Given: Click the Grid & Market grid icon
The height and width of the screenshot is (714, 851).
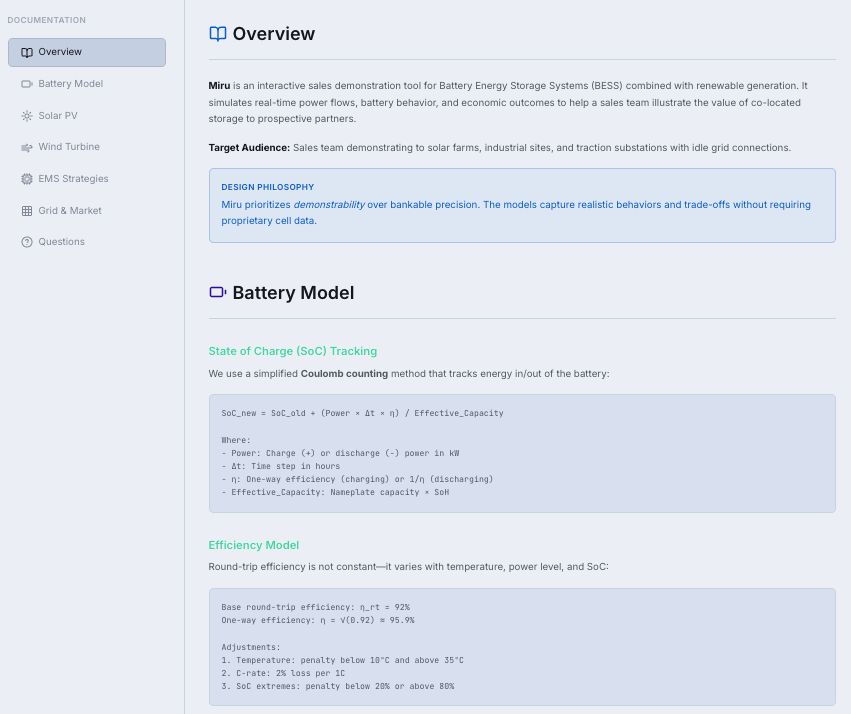Looking at the screenshot, I should pyautogui.click(x=27, y=211).
